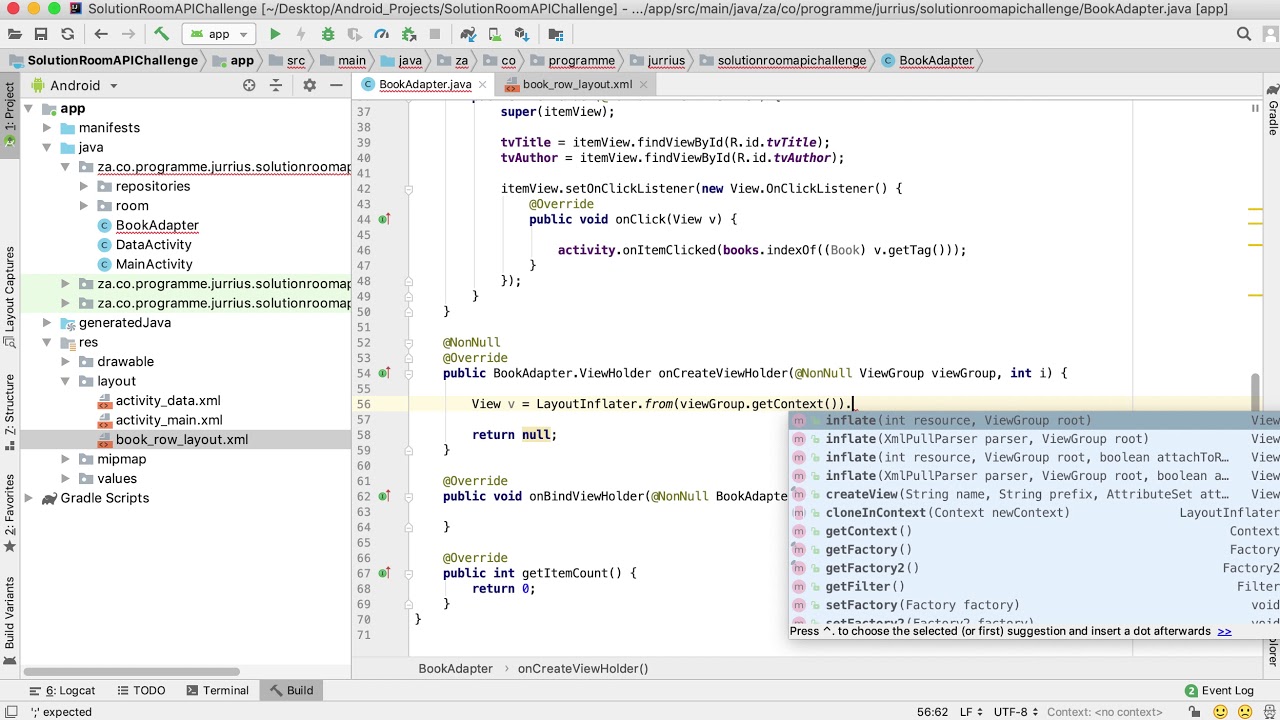Image resolution: width=1280 pixels, height=720 pixels.
Task: Build project with the hammer icon
Action: 161,34
